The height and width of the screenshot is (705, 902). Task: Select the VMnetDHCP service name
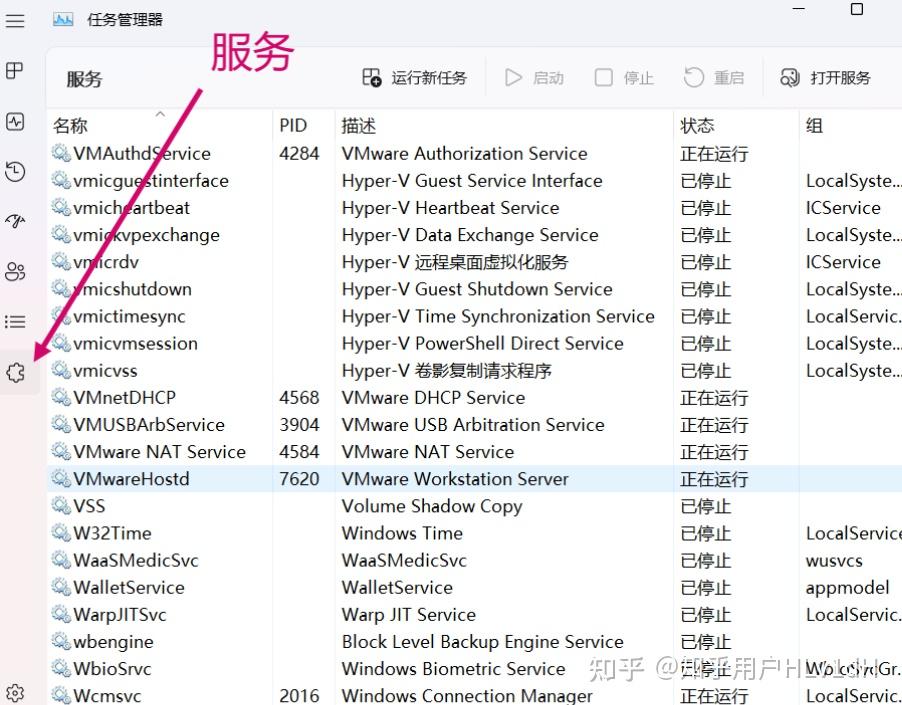pos(125,397)
